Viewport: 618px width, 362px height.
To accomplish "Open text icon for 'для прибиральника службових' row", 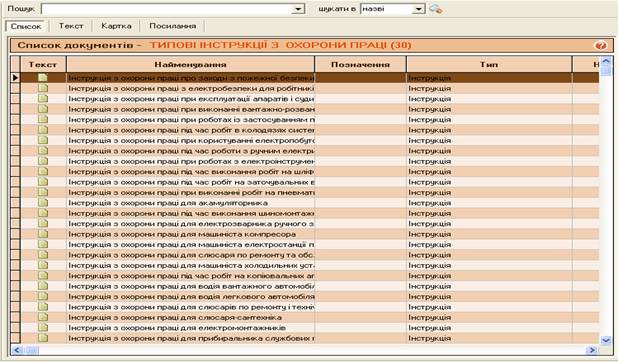I will click(43, 338).
